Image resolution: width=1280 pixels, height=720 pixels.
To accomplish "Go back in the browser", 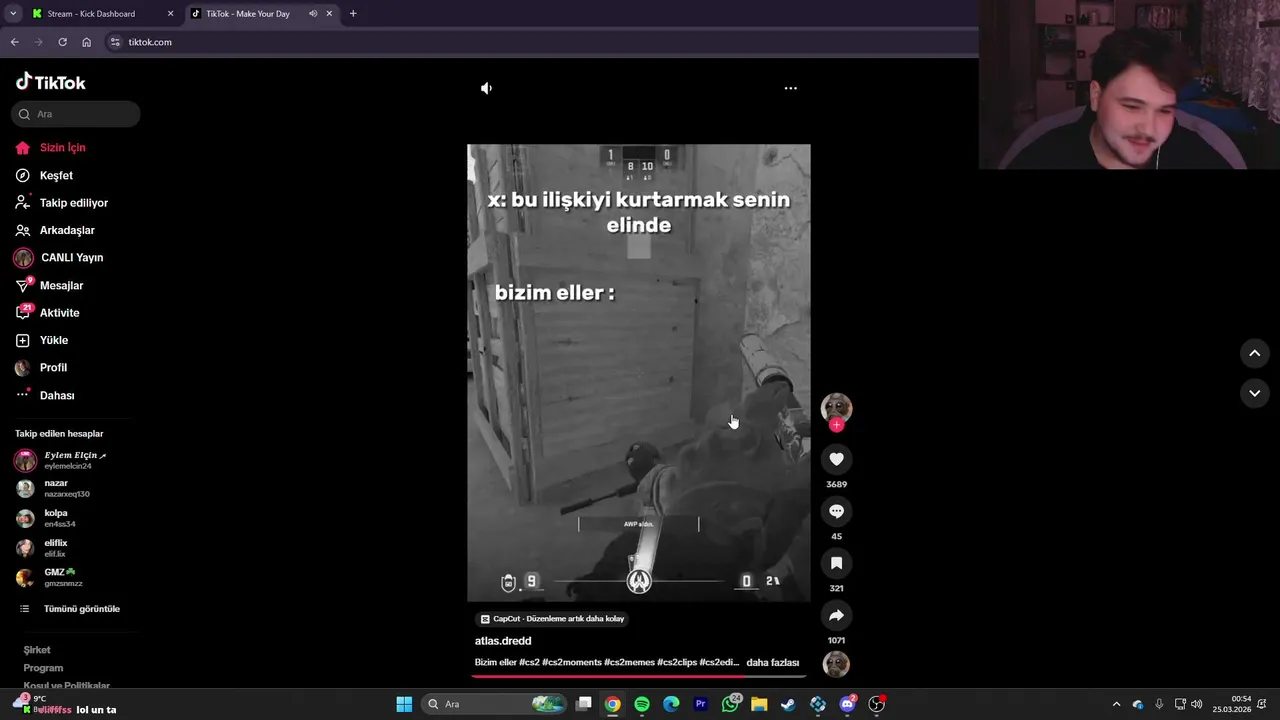I will 14,42.
